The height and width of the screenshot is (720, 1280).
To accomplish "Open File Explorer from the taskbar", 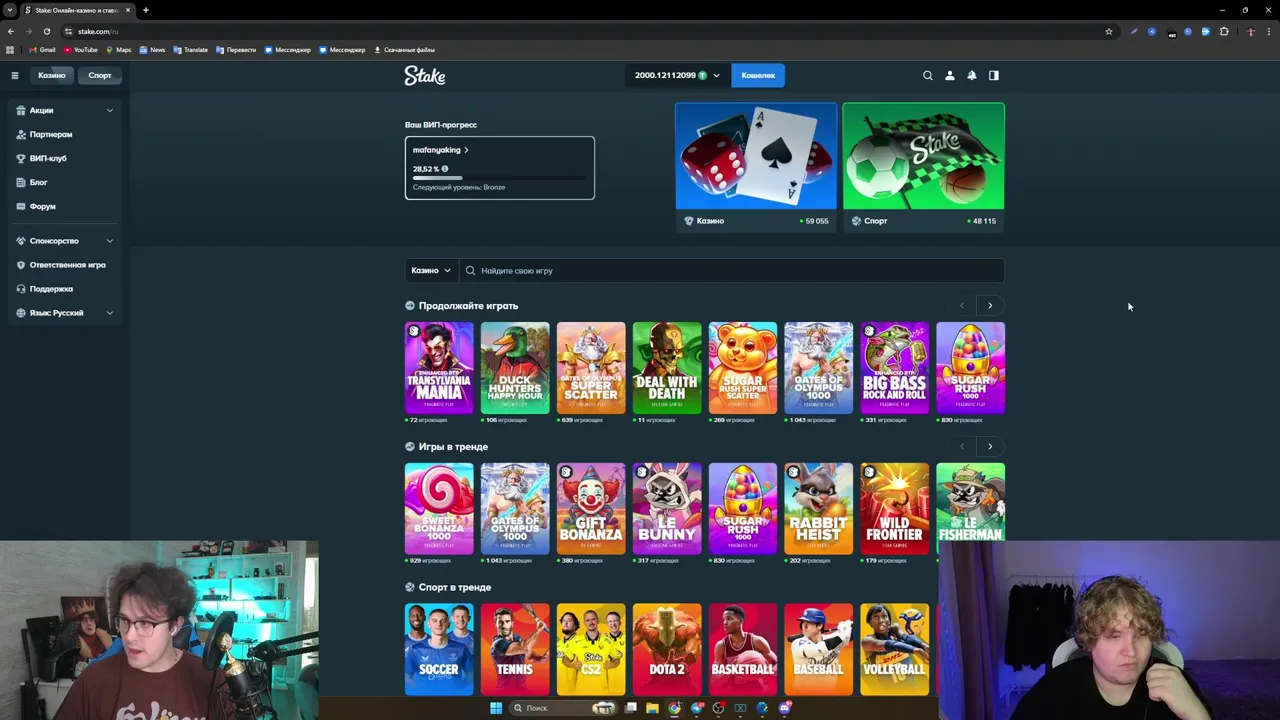I will [x=652, y=708].
